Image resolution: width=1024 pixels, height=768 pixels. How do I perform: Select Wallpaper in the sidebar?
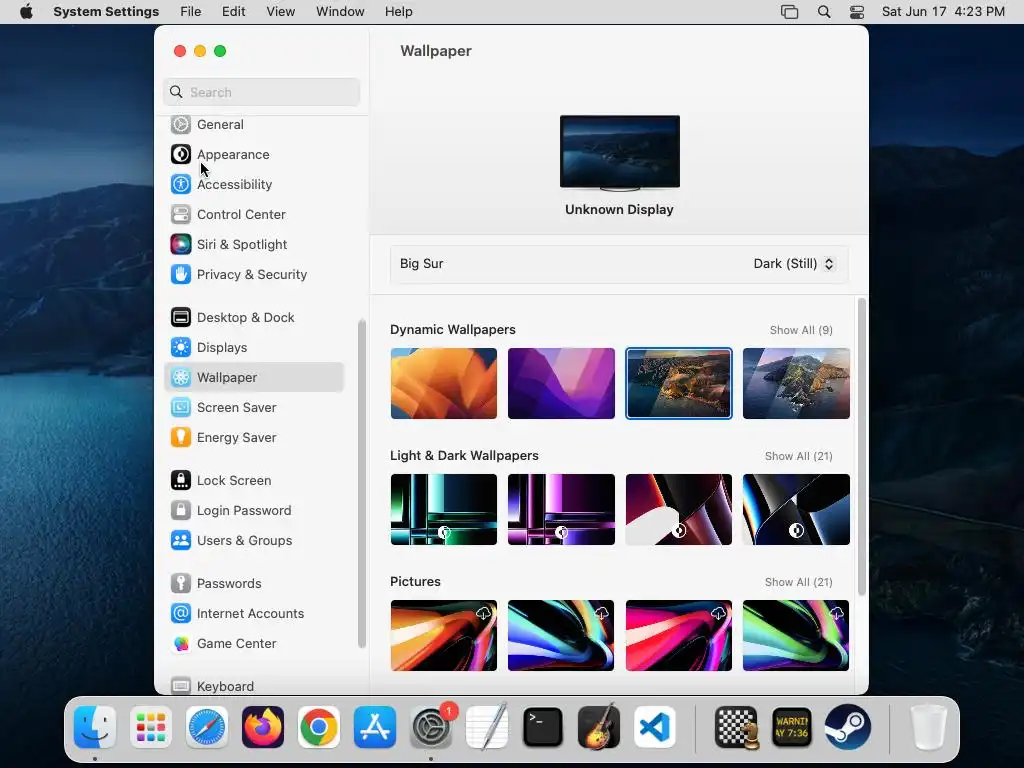[253, 377]
